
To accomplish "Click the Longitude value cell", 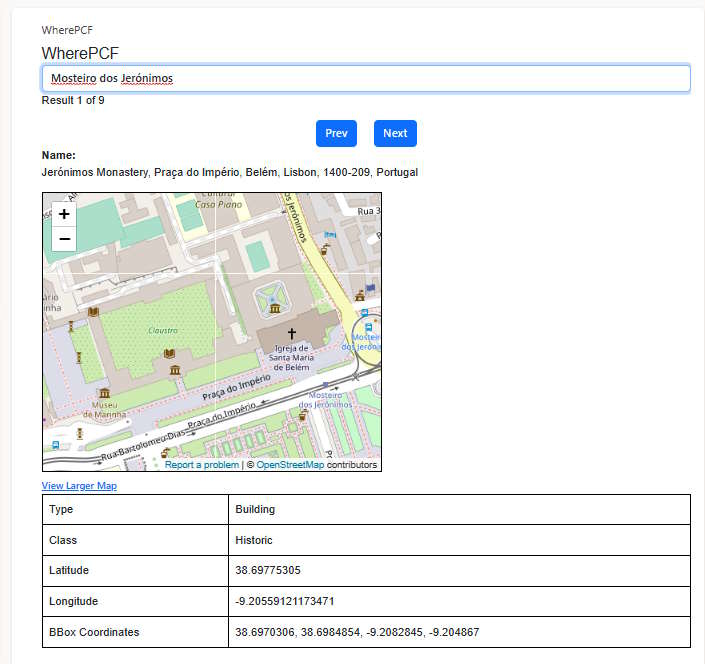I will coord(459,601).
